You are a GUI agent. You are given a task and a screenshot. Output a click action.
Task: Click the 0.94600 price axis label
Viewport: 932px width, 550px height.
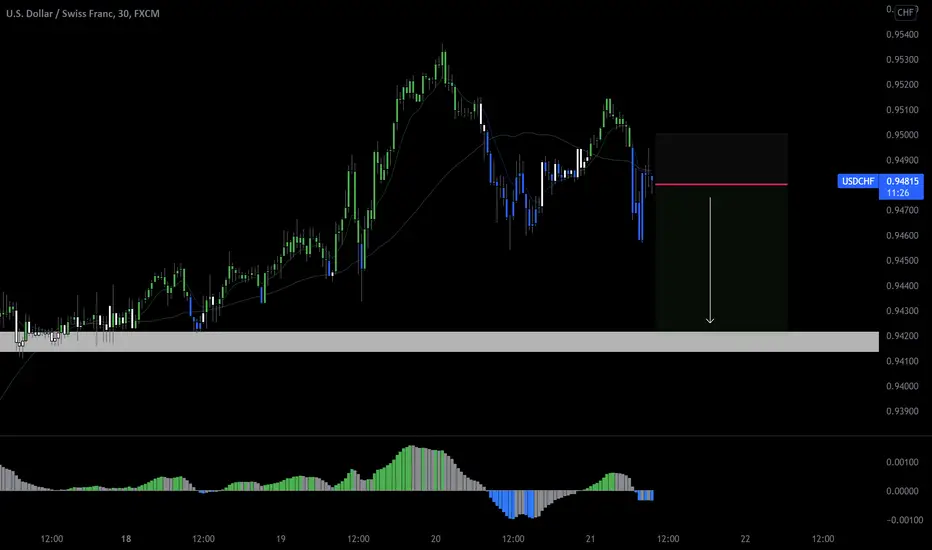tap(902, 235)
